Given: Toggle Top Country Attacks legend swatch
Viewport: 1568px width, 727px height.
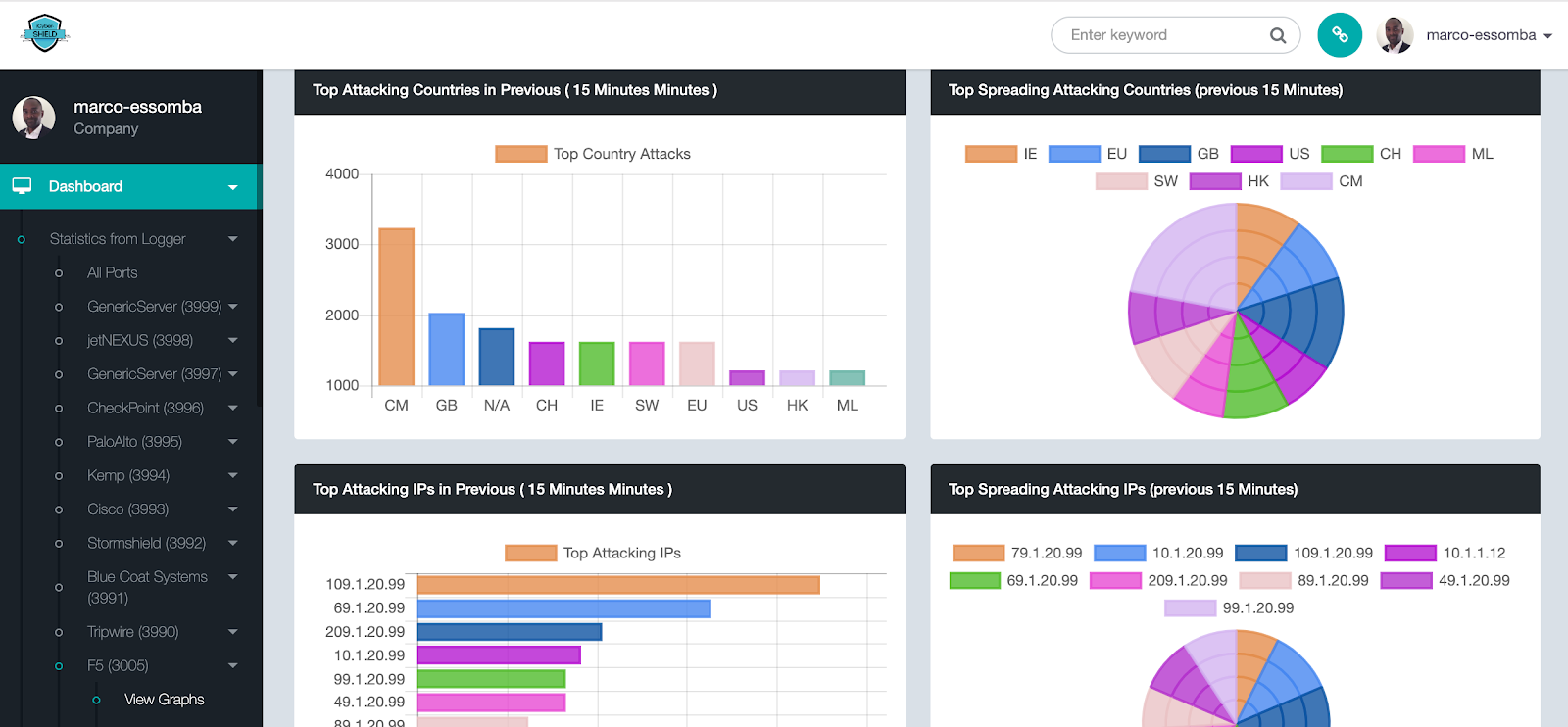Looking at the screenshot, I should tap(520, 154).
